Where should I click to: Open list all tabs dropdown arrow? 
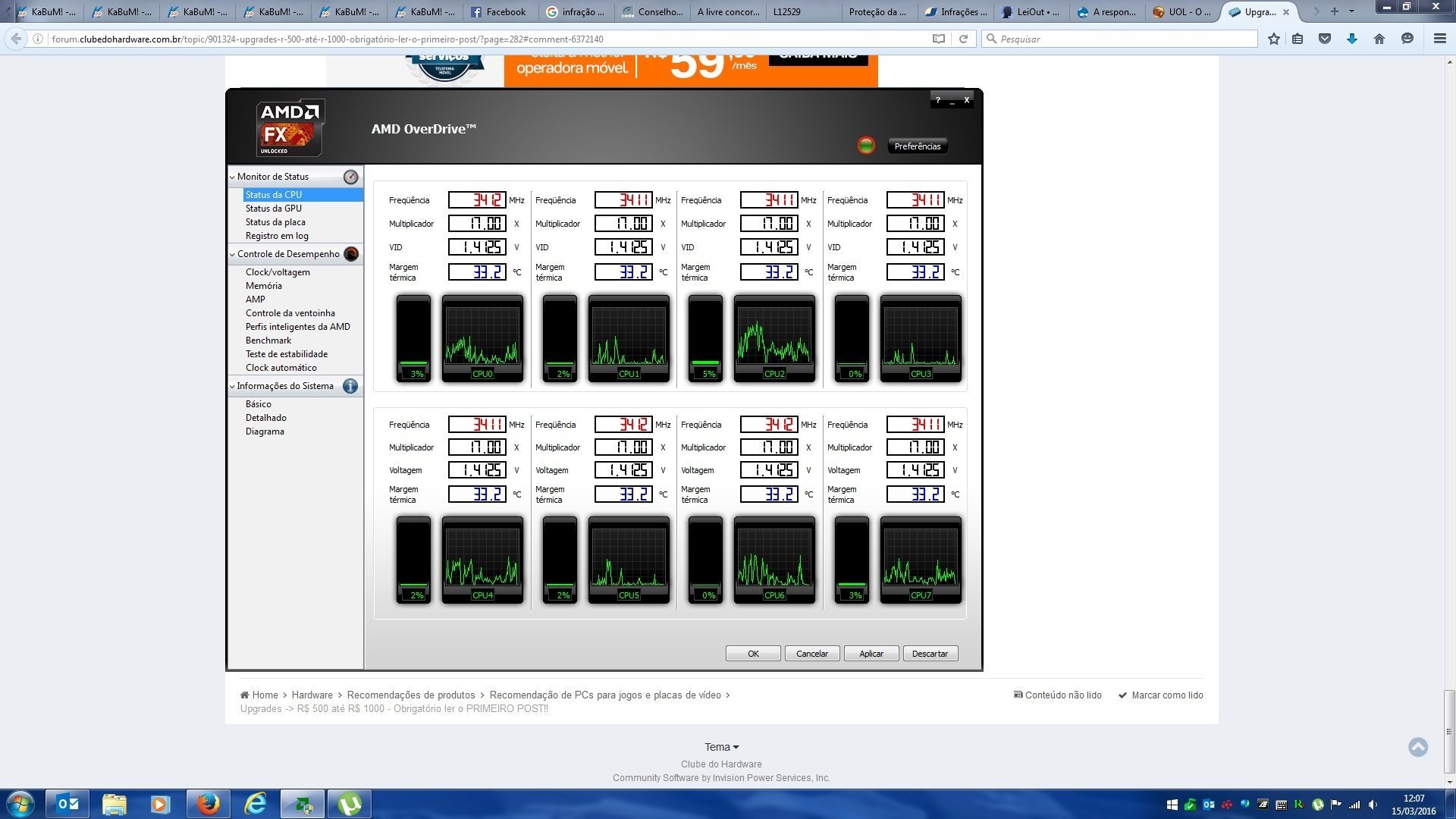[1351, 11]
